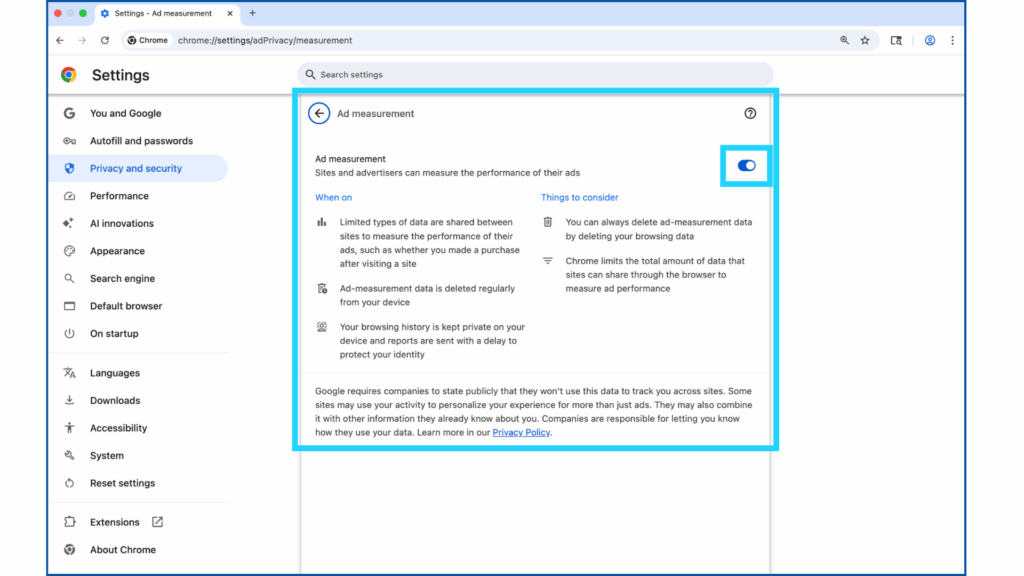Click the browser reload icon

tap(105, 41)
